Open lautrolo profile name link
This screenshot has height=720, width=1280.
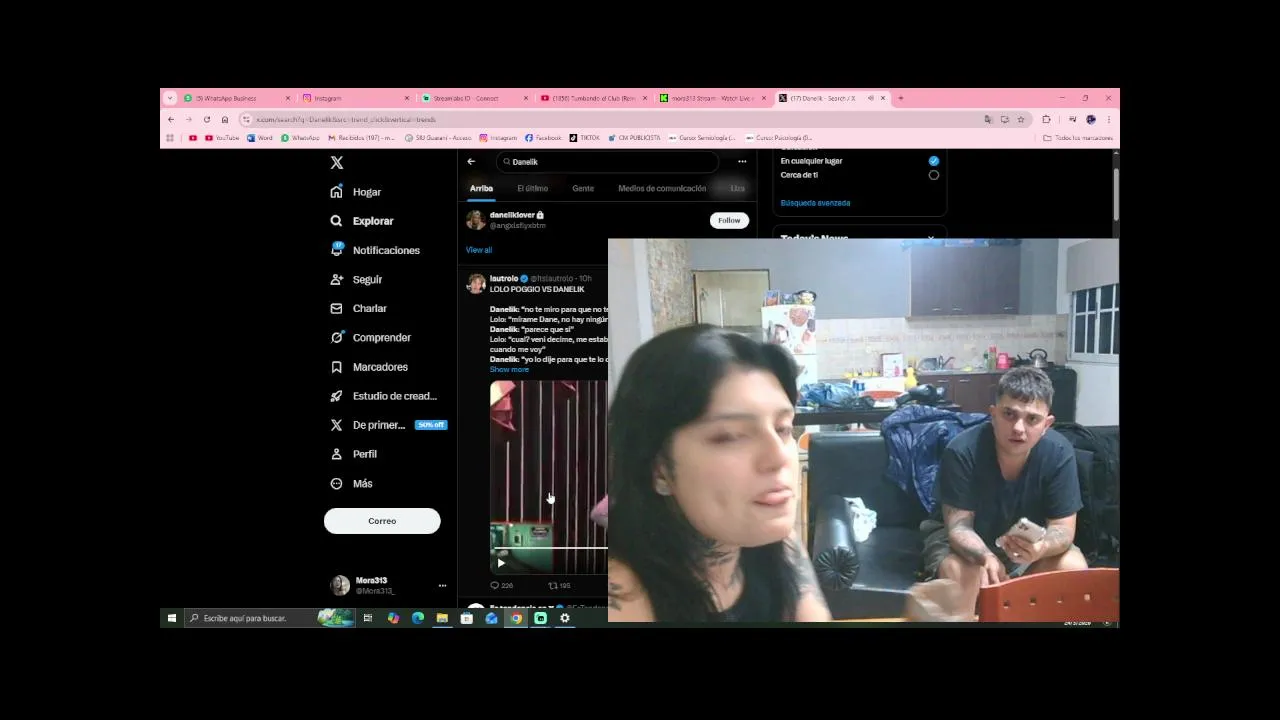pyautogui.click(x=504, y=278)
